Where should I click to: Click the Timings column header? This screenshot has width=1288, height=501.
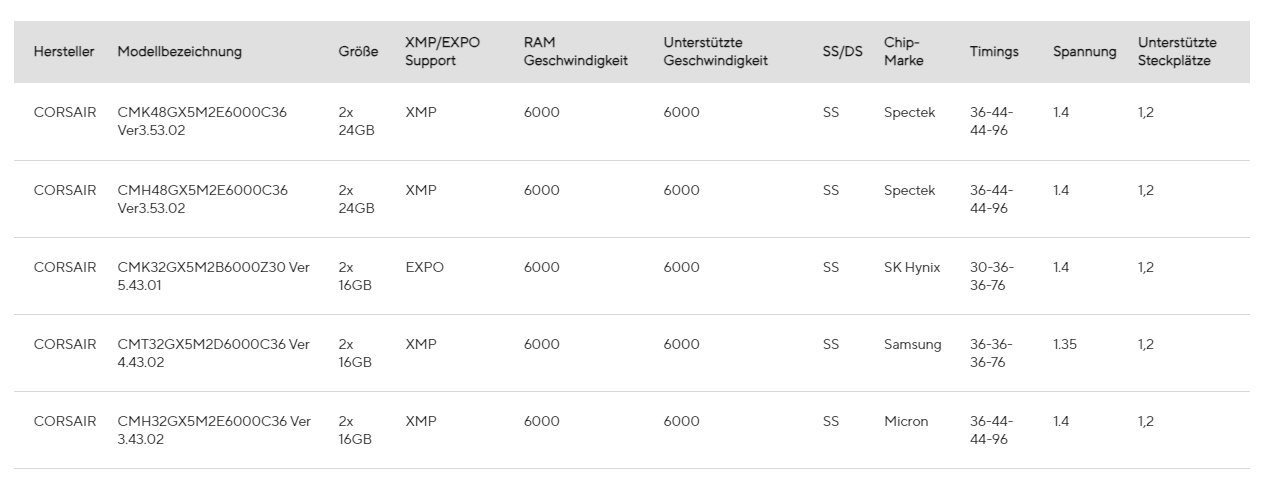(994, 52)
